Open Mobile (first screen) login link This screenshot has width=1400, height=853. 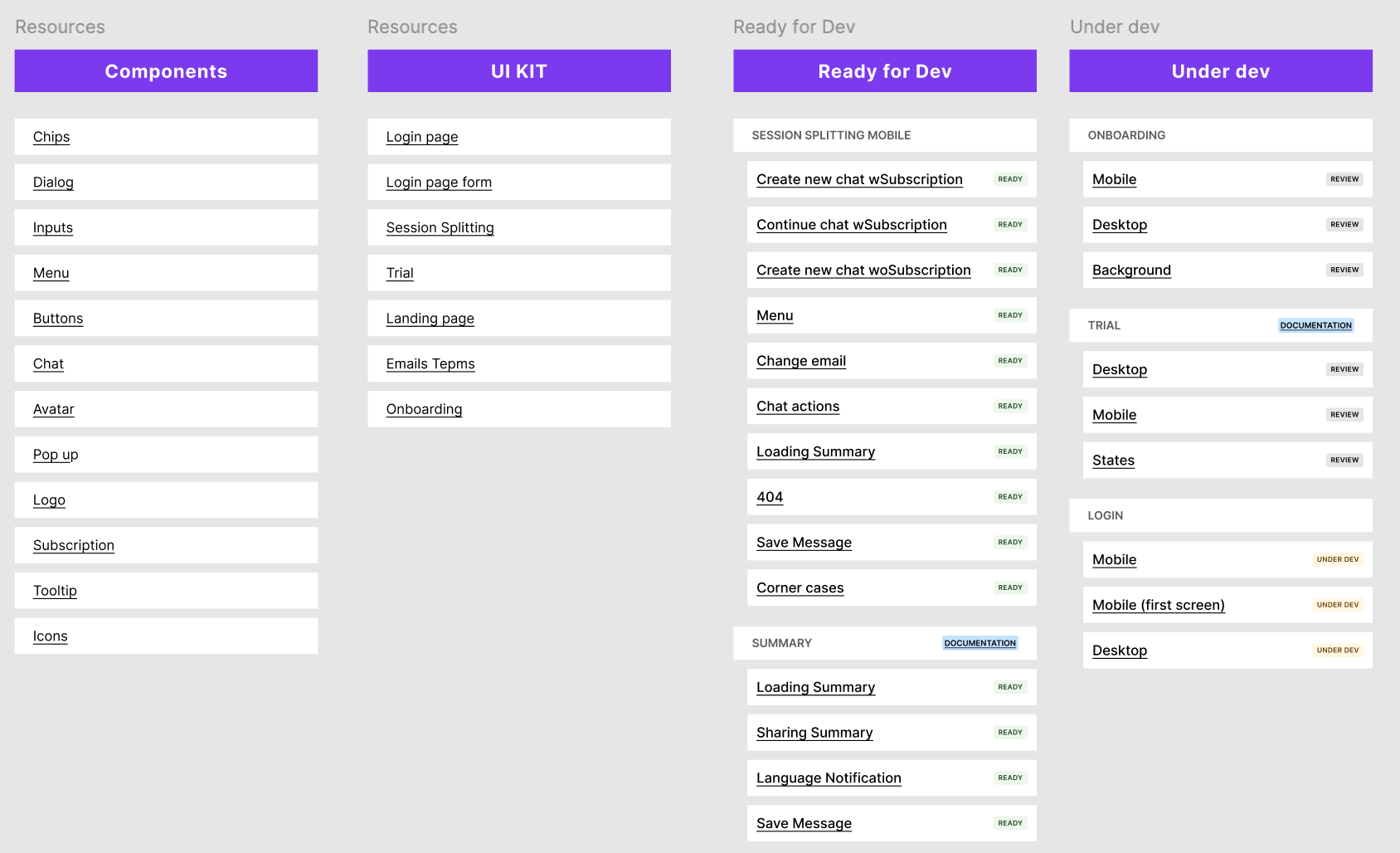1158,606
